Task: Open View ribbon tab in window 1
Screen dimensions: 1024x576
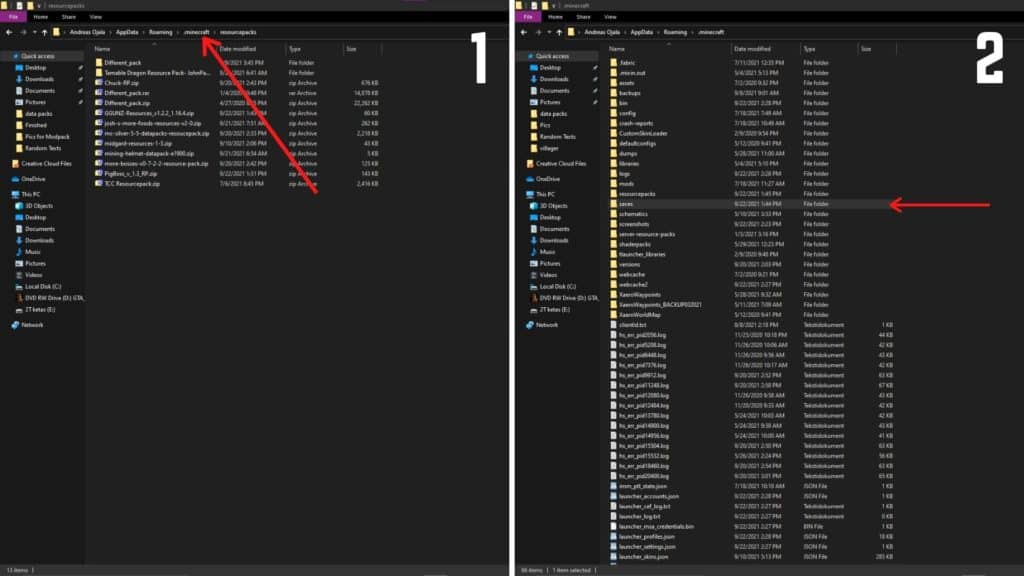Action: (x=95, y=17)
